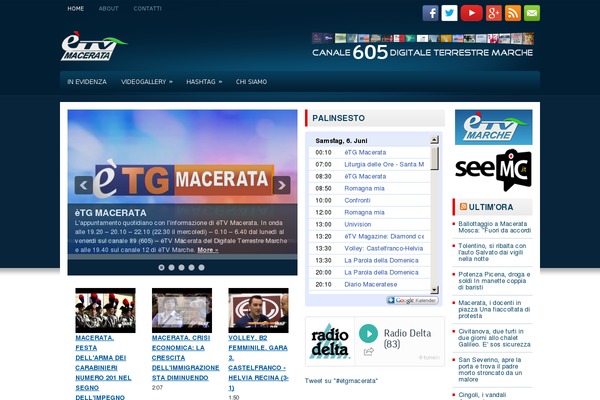The height and width of the screenshot is (400, 600).
Task: Open 'Potenza Picena, droga e soldi' news
Action: coord(494,281)
